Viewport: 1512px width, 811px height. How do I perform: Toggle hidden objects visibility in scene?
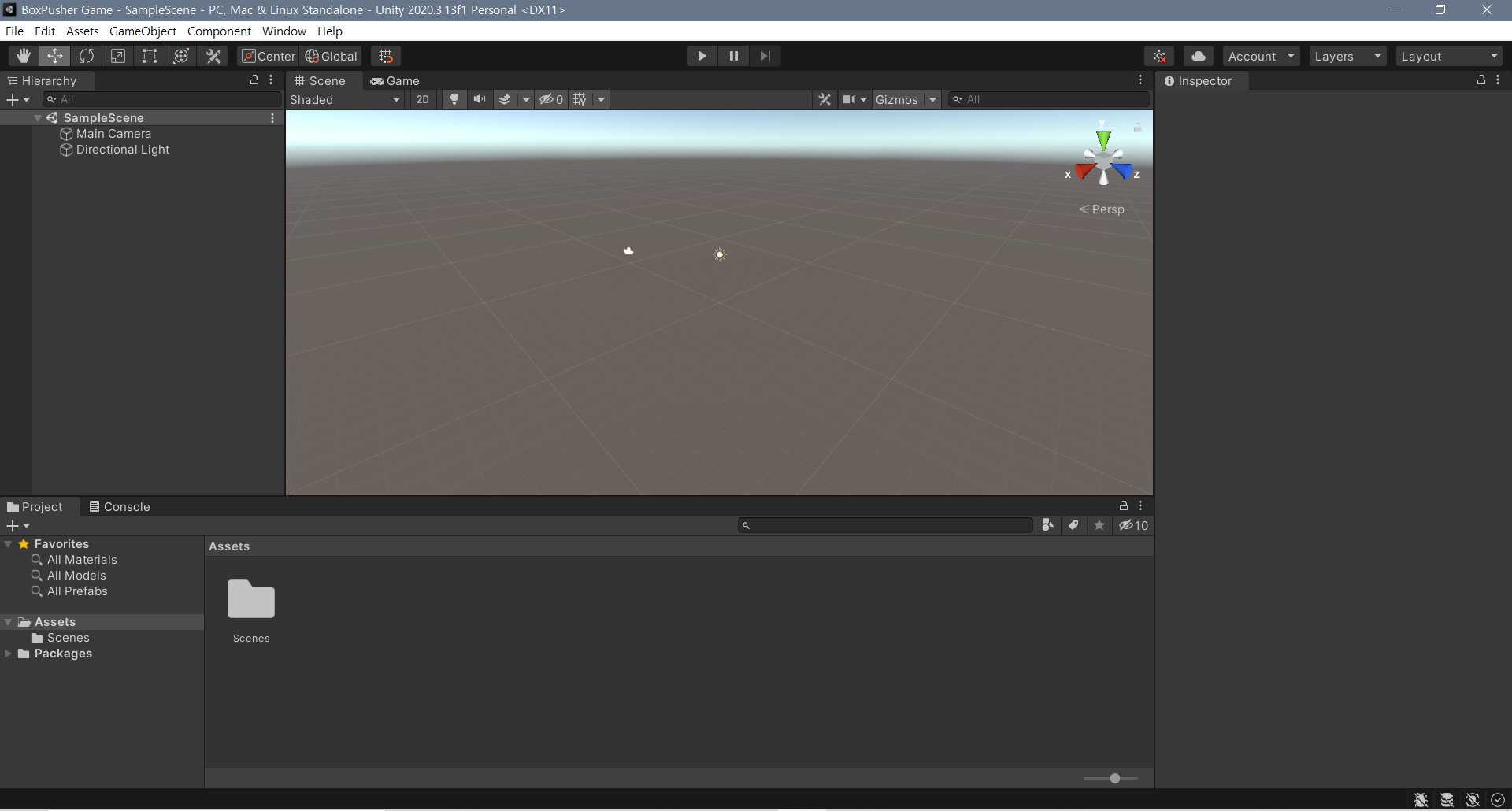[551, 99]
